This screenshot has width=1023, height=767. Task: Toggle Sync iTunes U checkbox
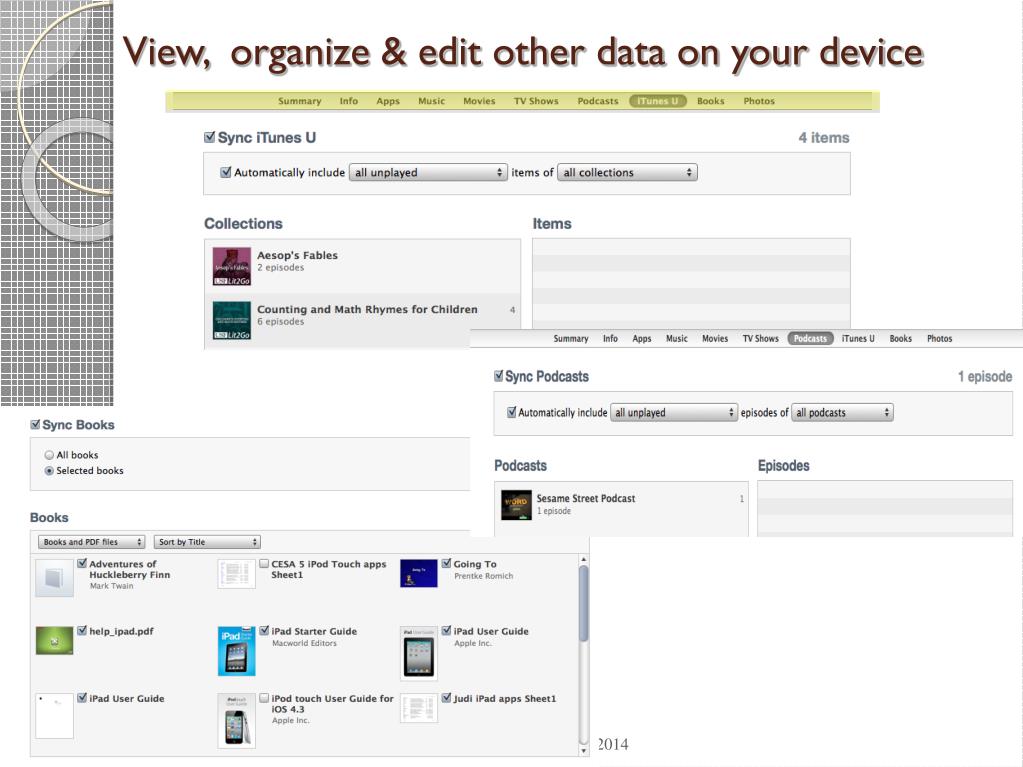(209, 137)
